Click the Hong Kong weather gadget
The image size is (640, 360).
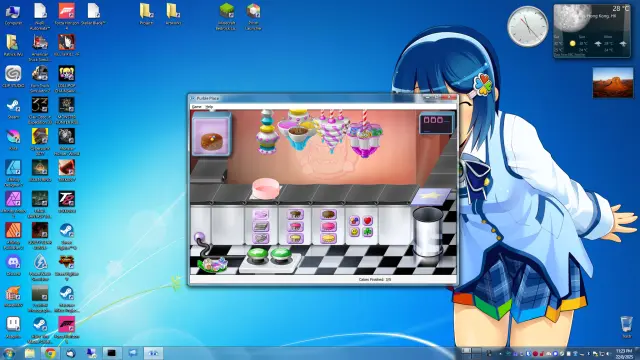pyautogui.click(x=591, y=31)
